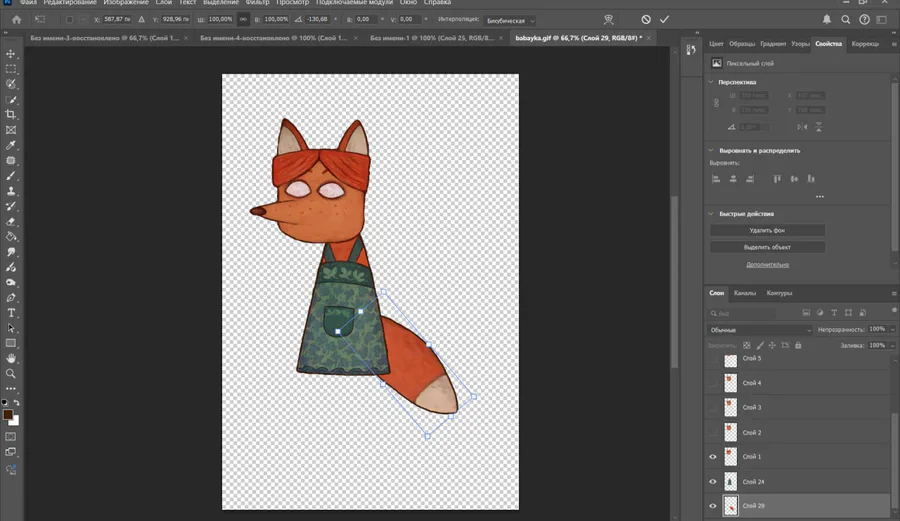Select the Слой 1 layer thumbnail

[731, 457]
